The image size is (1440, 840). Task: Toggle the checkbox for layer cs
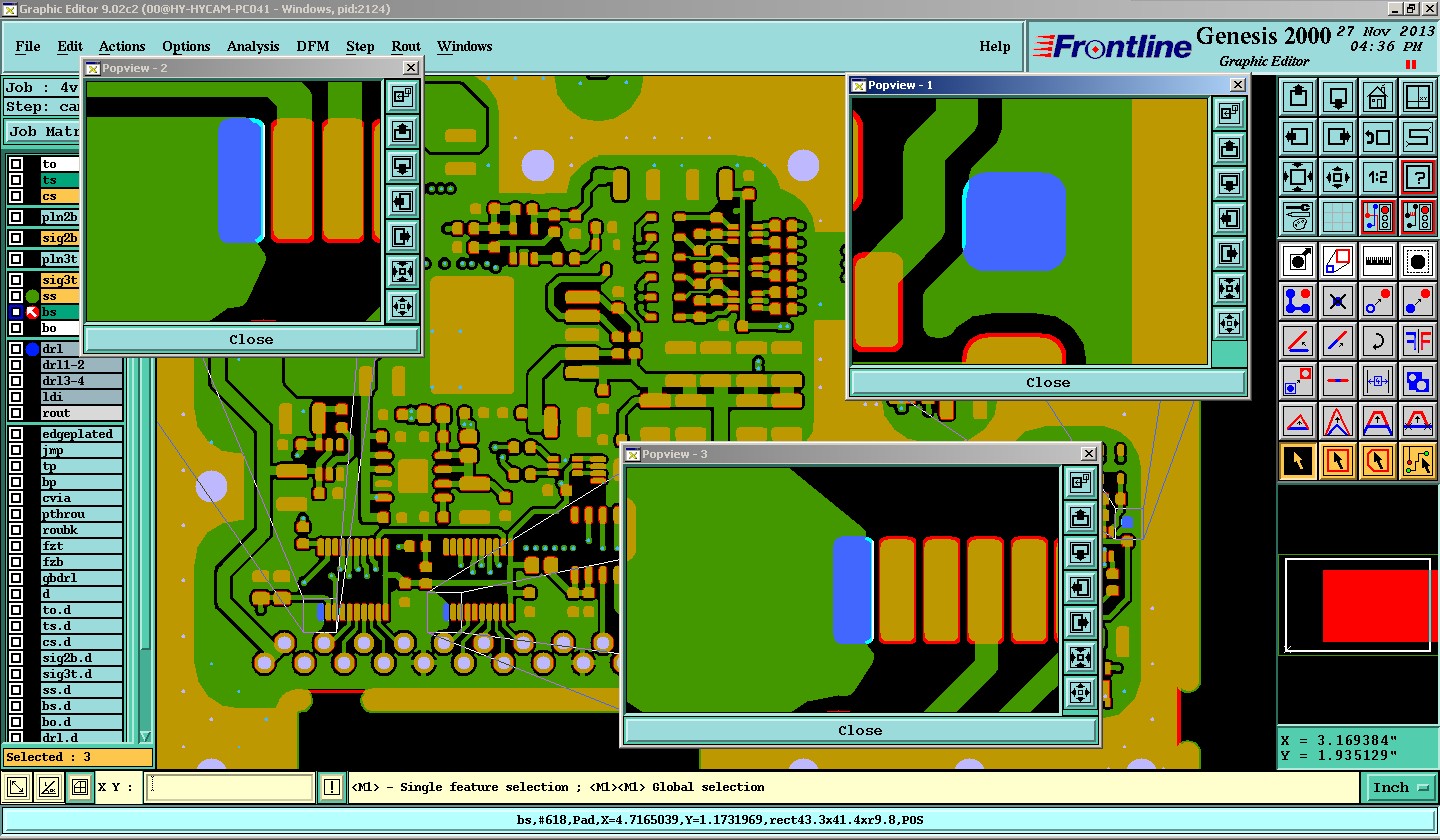tap(16, 196)
